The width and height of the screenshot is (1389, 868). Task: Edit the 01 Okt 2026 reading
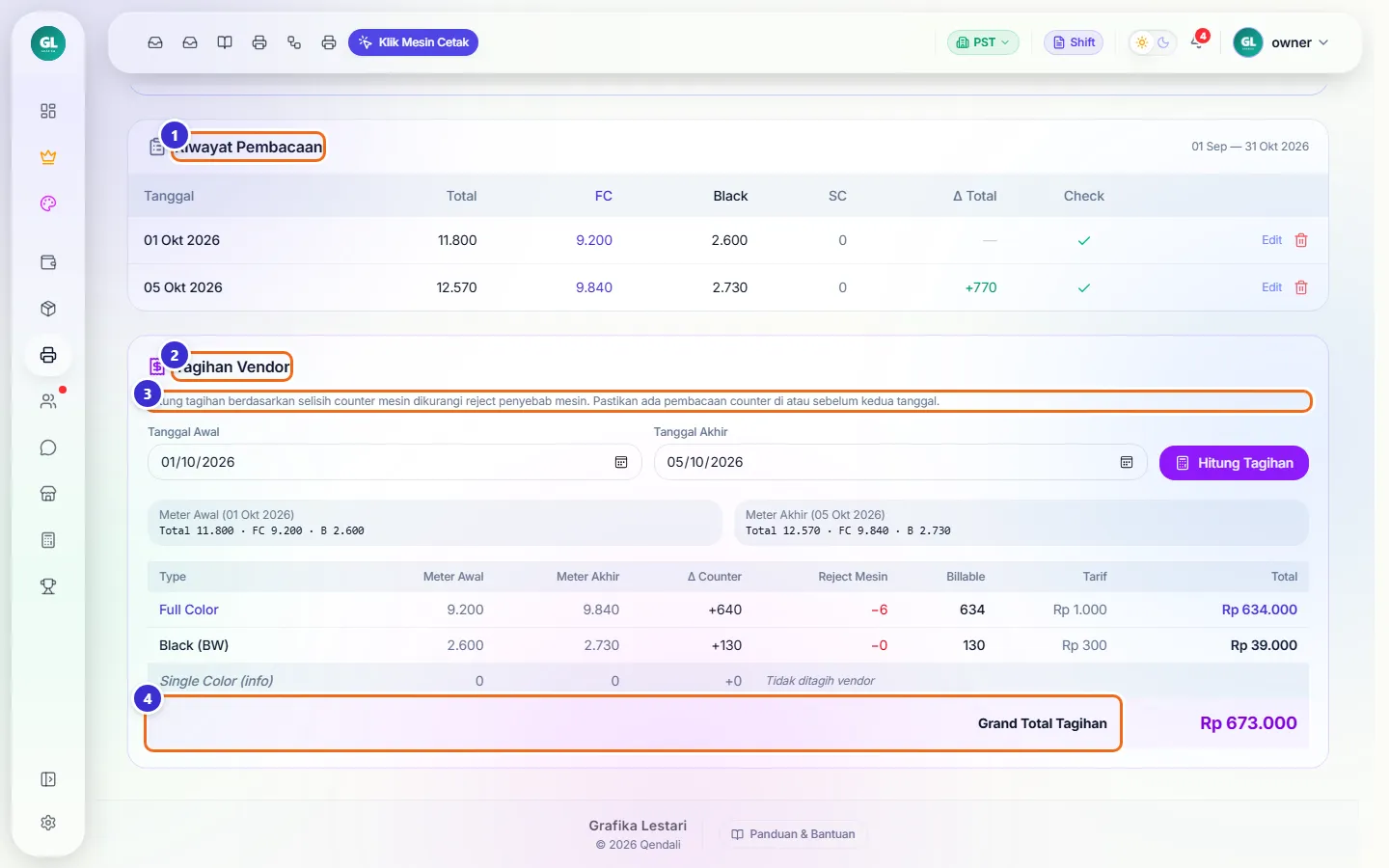(x=1271, y=240)
